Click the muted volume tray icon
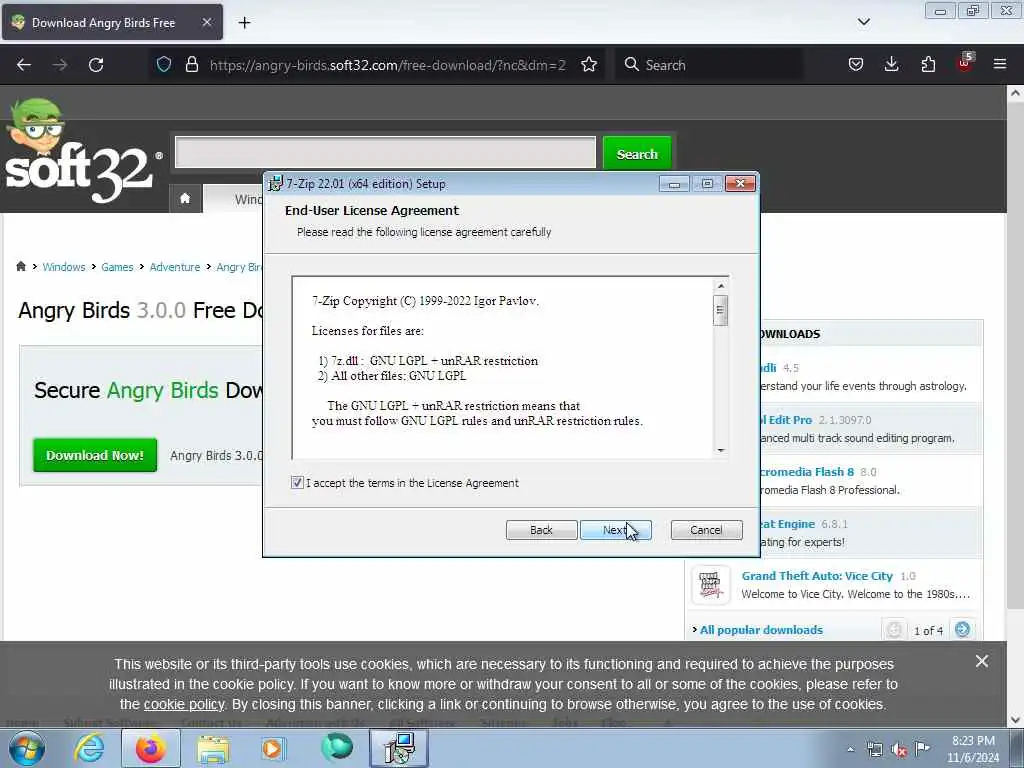 pyautogui.click(x=899, y=750)
